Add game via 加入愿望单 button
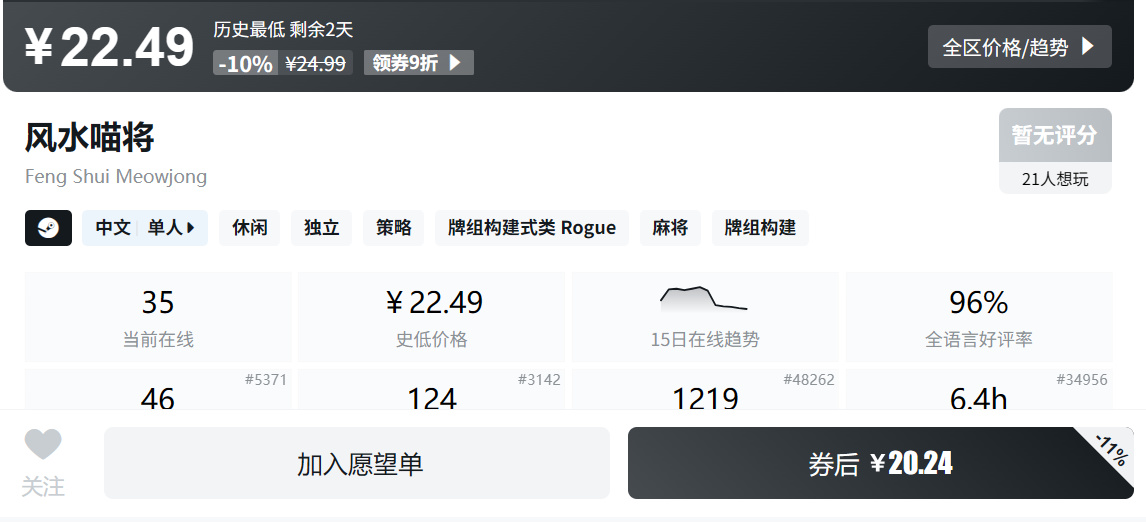This screenshot has width=1146, height=522. click(x=357, y=463)
